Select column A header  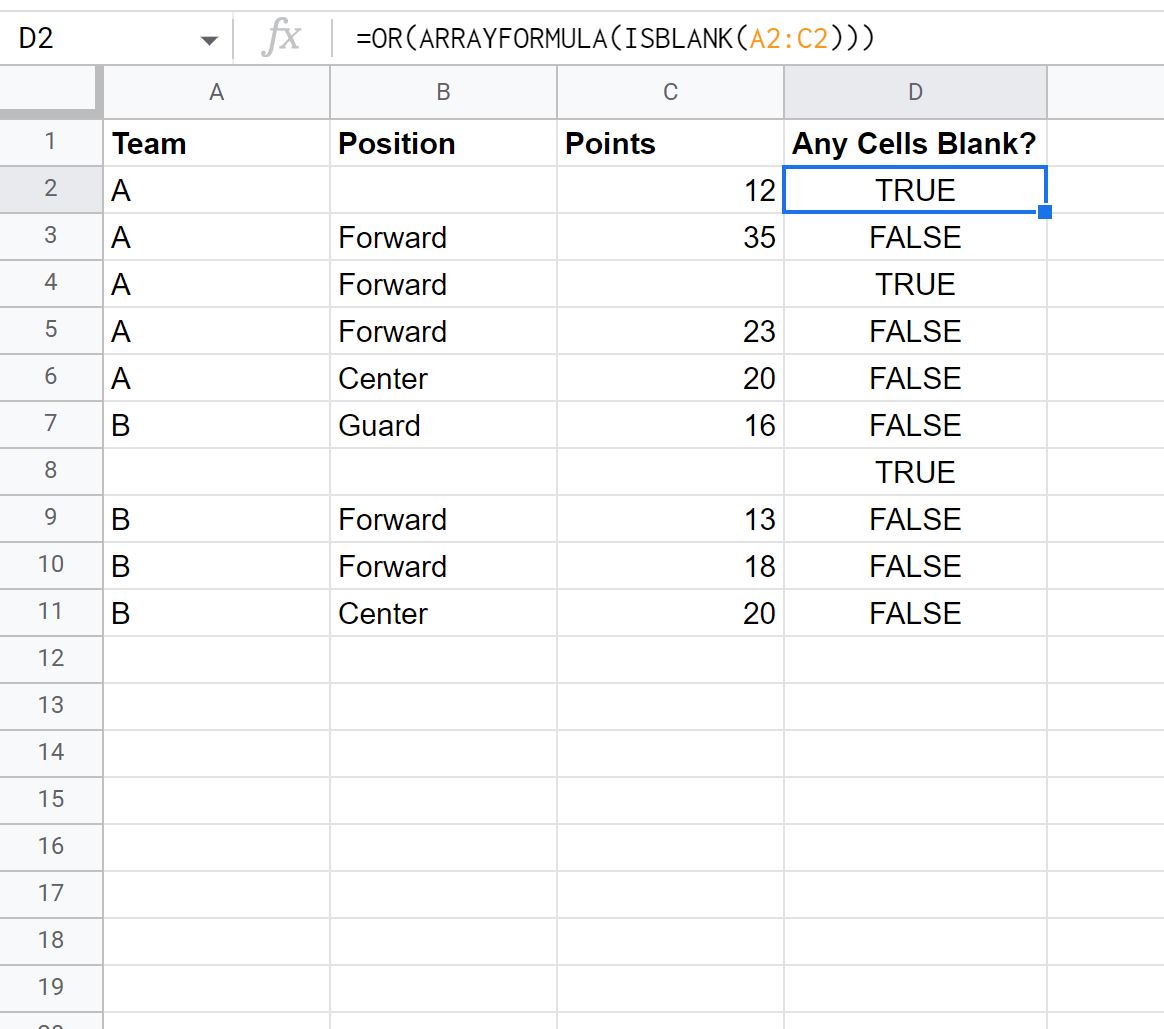[216, 92]
